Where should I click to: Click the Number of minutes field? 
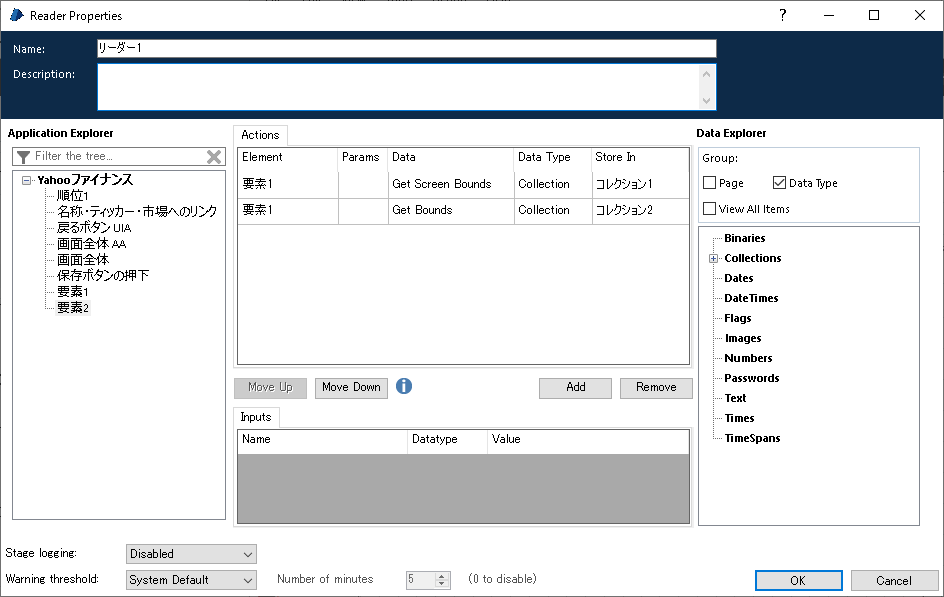point(421,580)
